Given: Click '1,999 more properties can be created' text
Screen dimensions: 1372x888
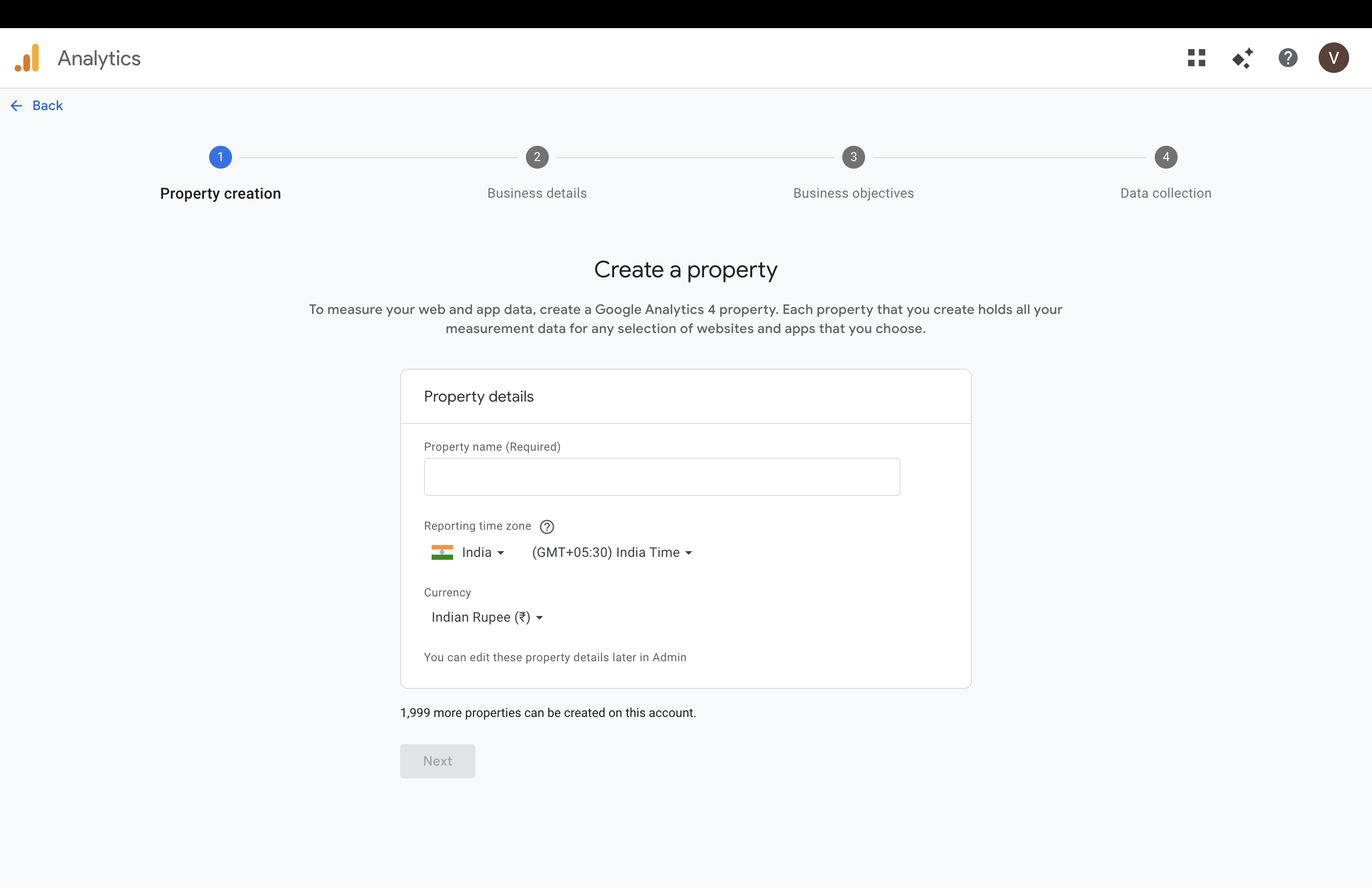Looking at the screenshot, I should pyautogui.click(x=548, y=713).
